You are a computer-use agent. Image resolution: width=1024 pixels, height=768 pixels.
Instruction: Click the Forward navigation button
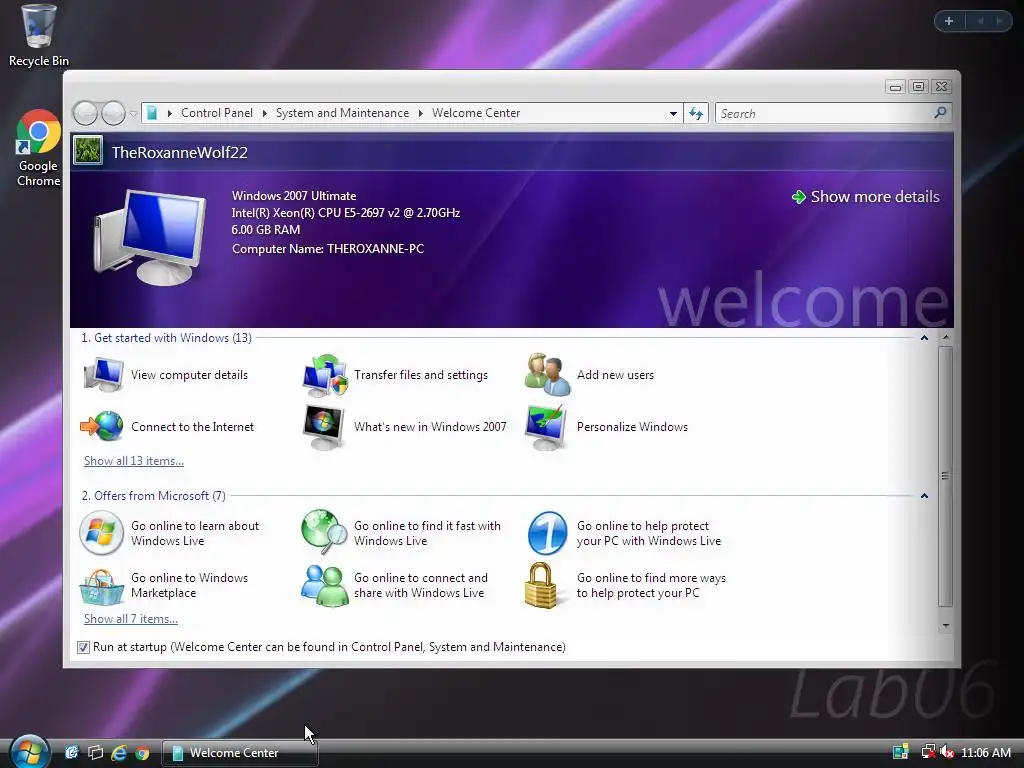tap(113, 114)
